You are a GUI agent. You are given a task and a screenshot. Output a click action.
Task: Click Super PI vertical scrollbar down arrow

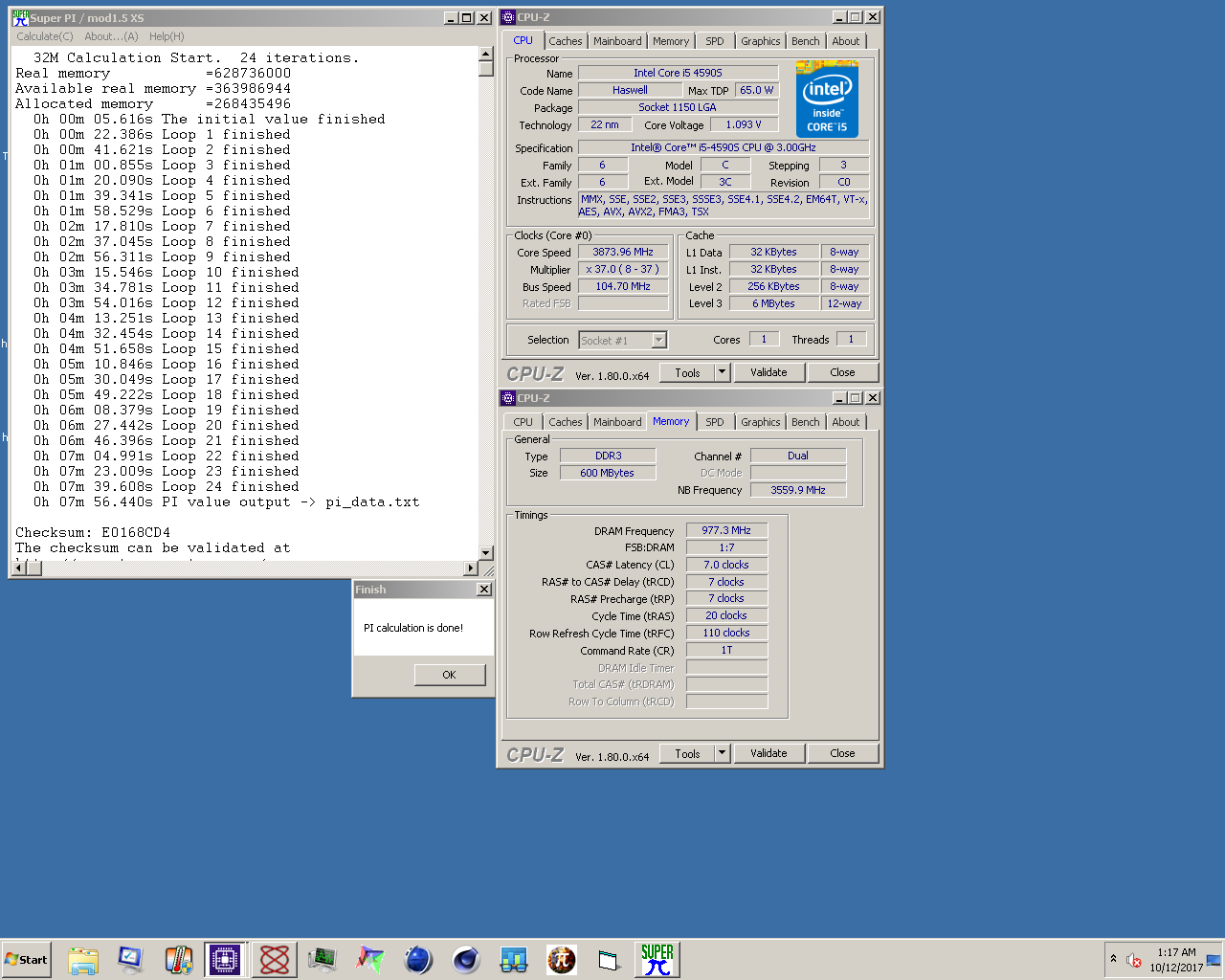[485, 552]
